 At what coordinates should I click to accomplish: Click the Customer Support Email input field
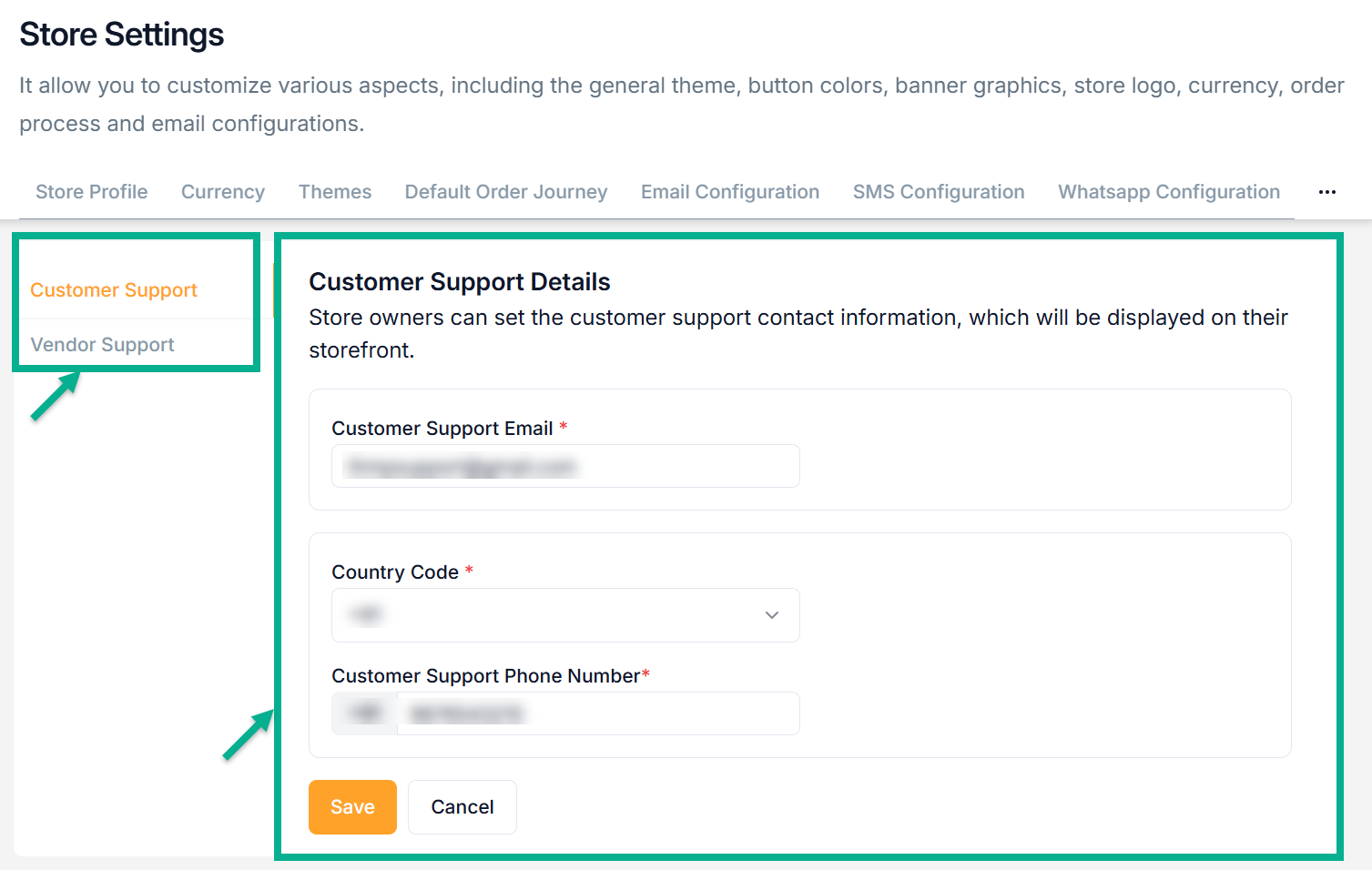coord(564,467)
